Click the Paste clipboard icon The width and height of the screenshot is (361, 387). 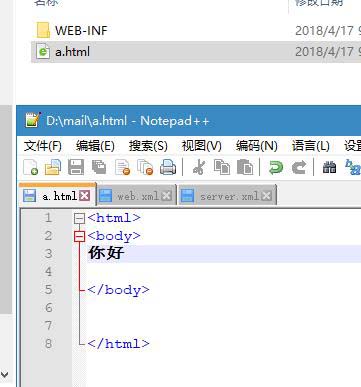[245, 167]
